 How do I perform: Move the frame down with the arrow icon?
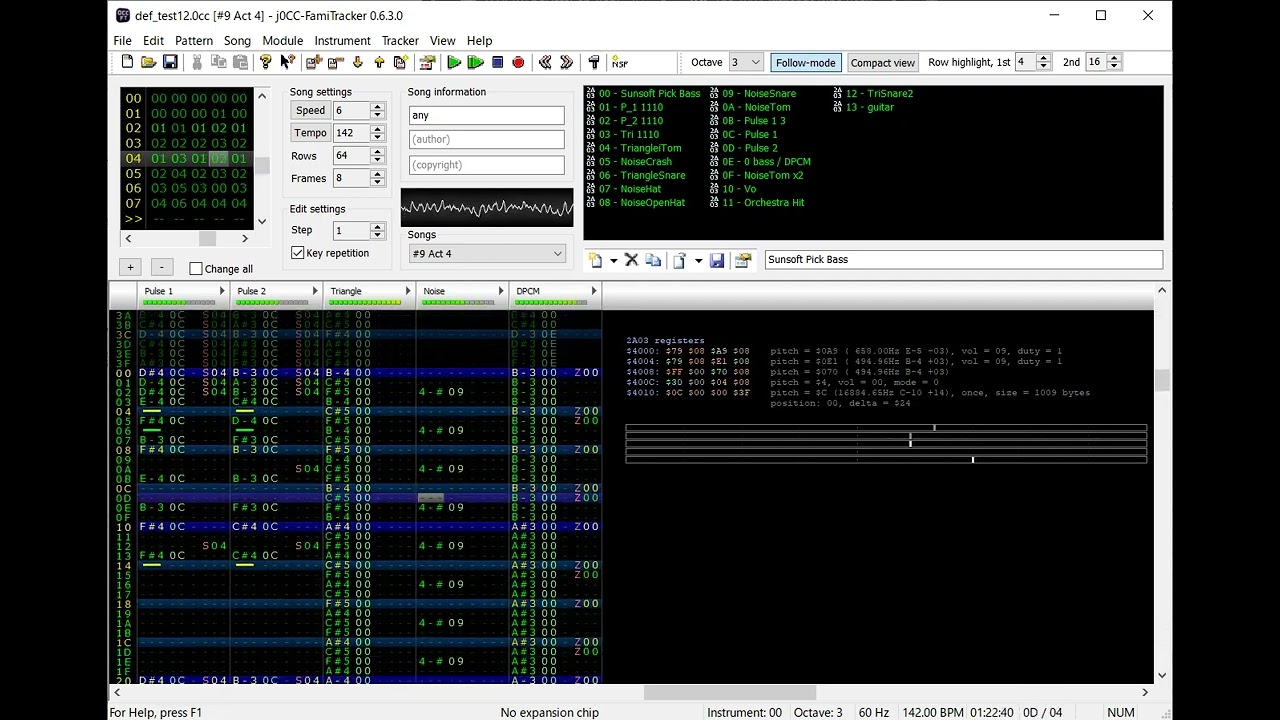357,62
